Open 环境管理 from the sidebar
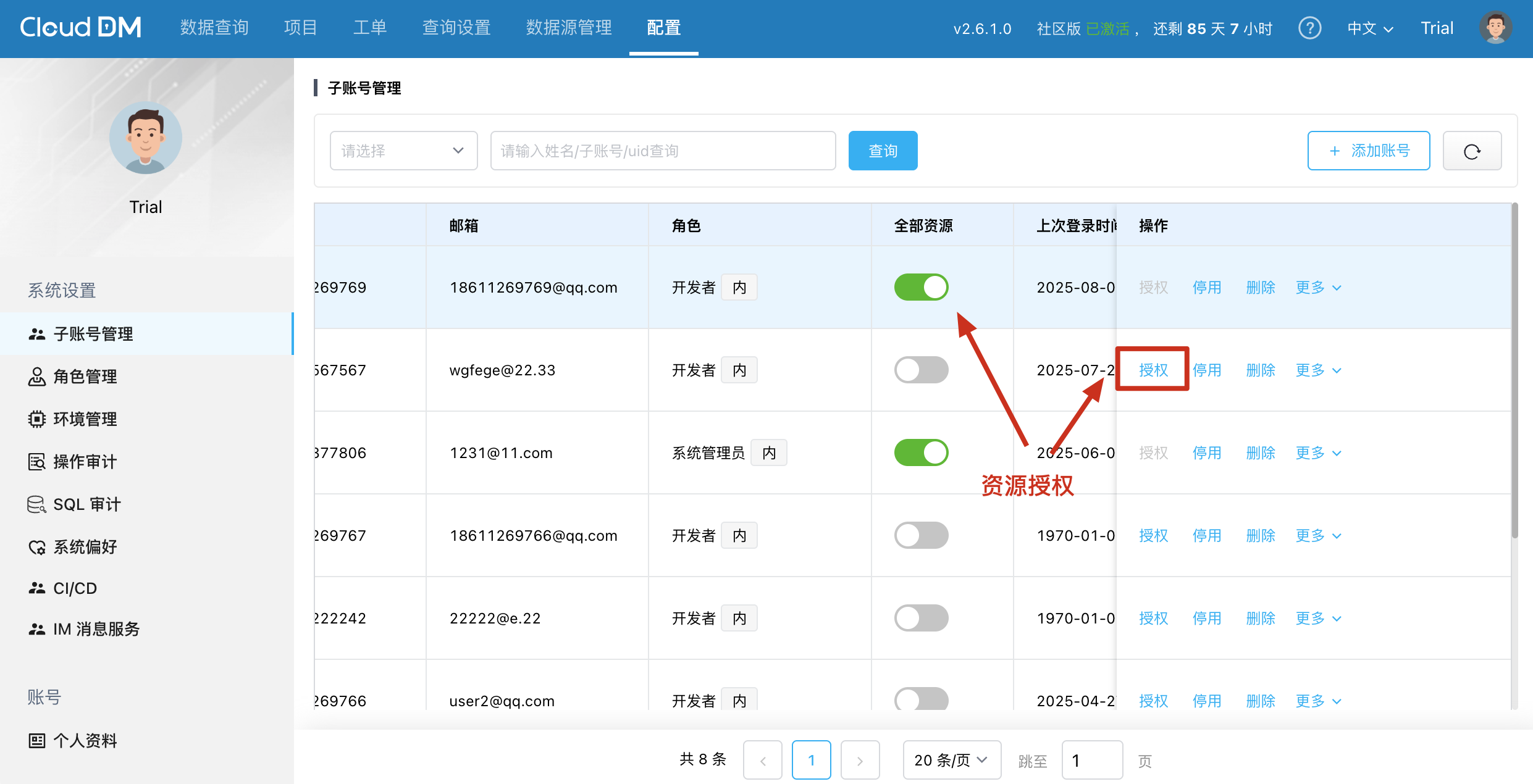Viewport: 1533px width, 784px height. [85, 419]
